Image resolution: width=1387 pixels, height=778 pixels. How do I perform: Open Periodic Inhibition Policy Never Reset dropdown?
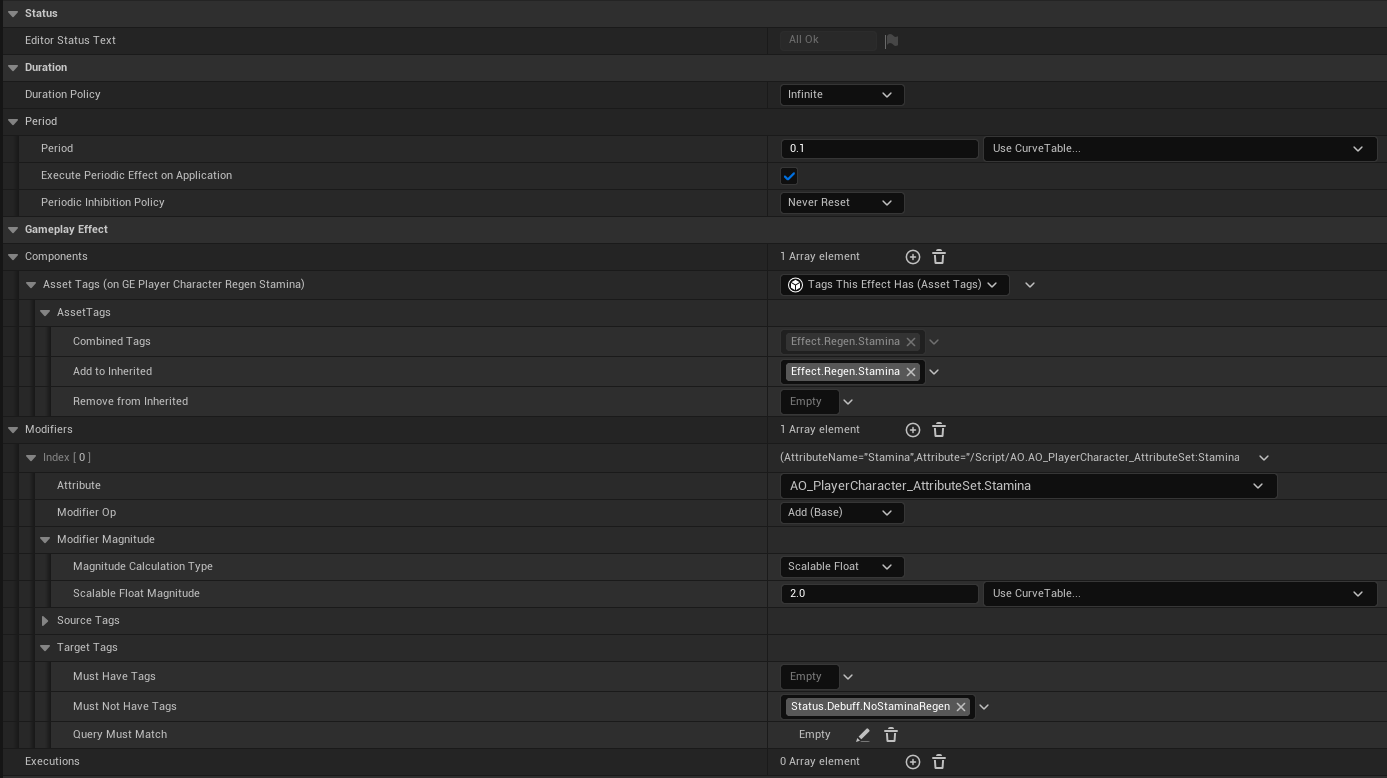842,203
